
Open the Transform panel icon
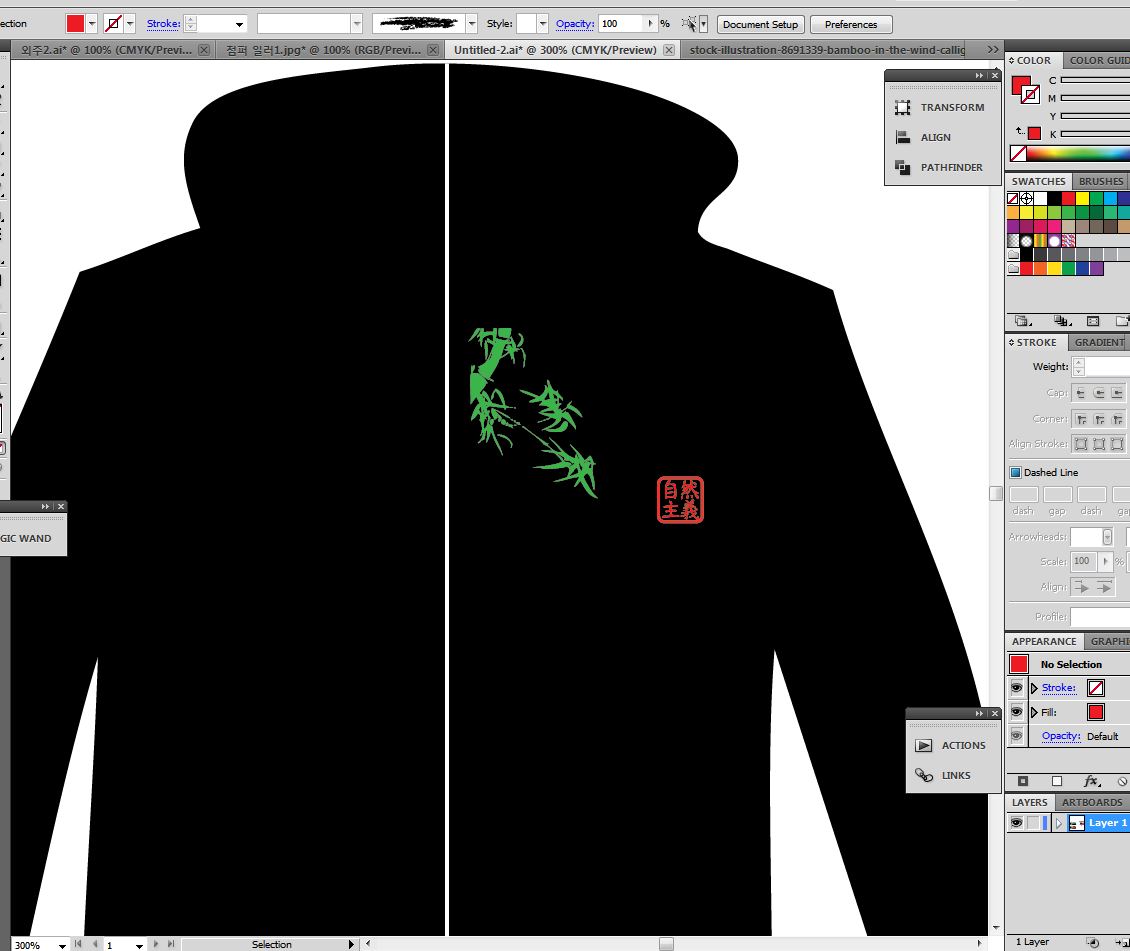tap(903, 108)
